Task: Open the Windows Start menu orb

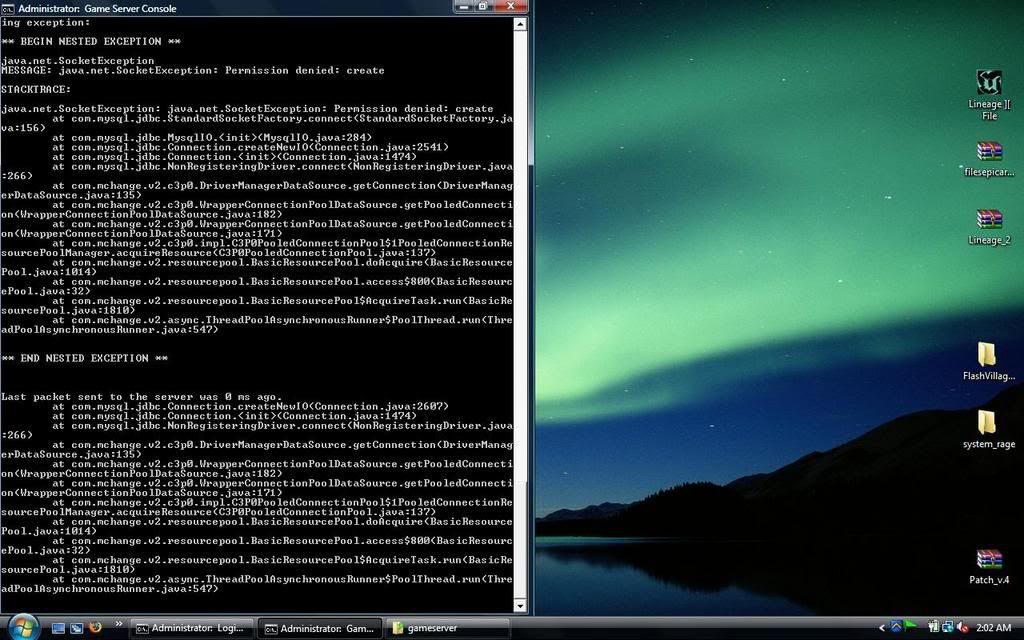Action: [x=21, y=627]
